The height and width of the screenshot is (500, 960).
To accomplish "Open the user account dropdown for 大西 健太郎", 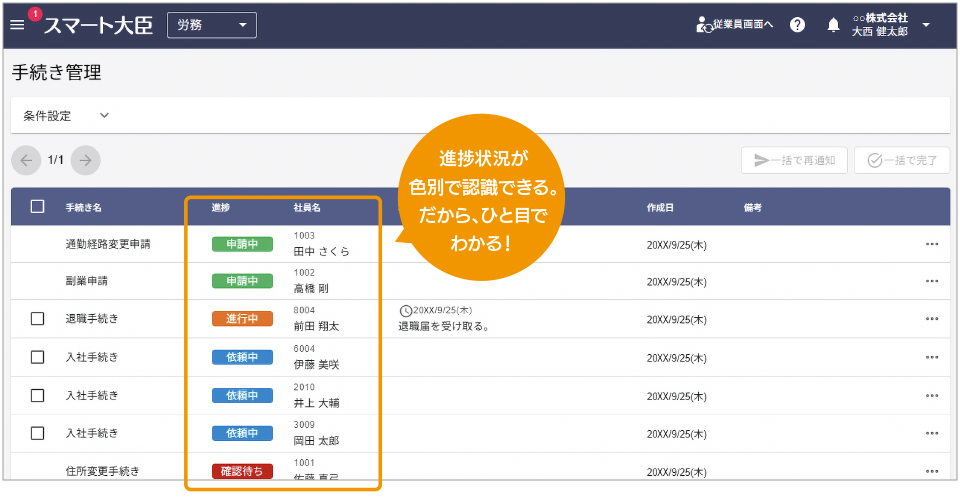I will (925, 25).
